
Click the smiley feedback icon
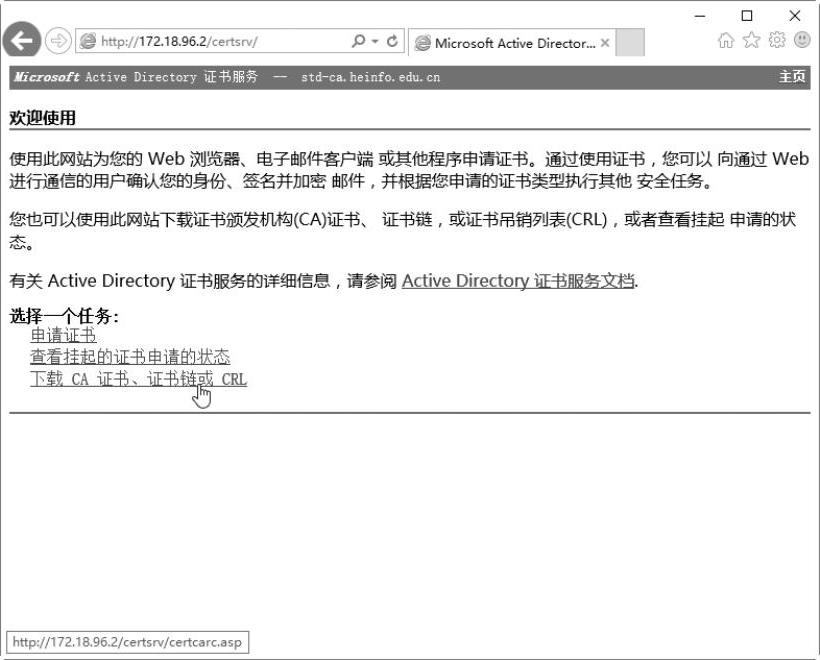pyautogui.click(x=802, y=40)
